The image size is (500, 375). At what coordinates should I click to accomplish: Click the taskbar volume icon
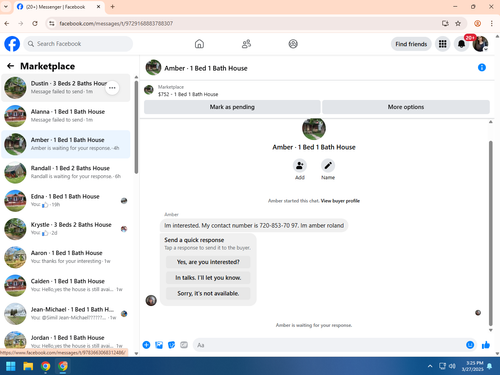(452, 366)
